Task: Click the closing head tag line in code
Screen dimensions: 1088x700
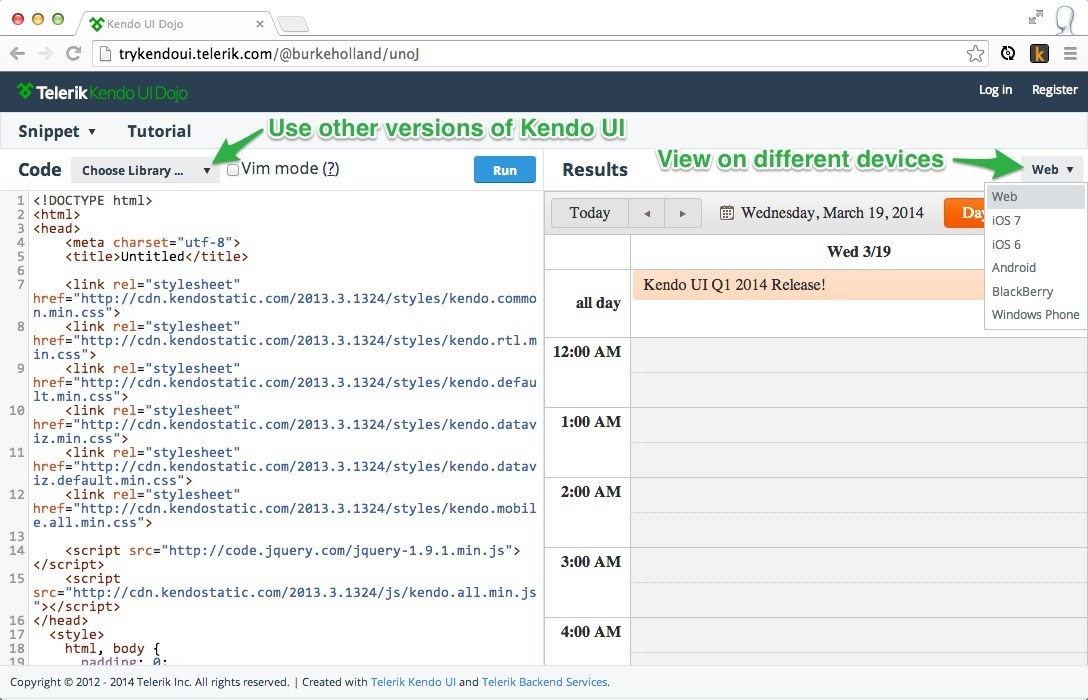Action: coord(60,621)
